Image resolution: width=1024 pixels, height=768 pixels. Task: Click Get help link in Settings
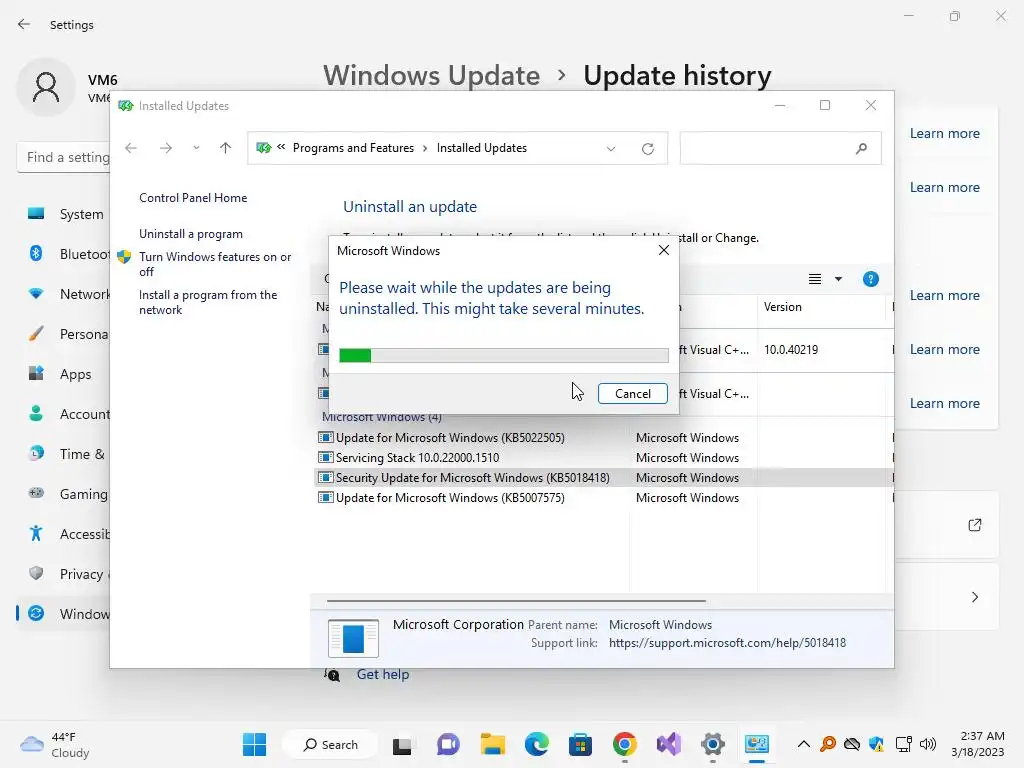pyautogui.click(x=383, y=675)
